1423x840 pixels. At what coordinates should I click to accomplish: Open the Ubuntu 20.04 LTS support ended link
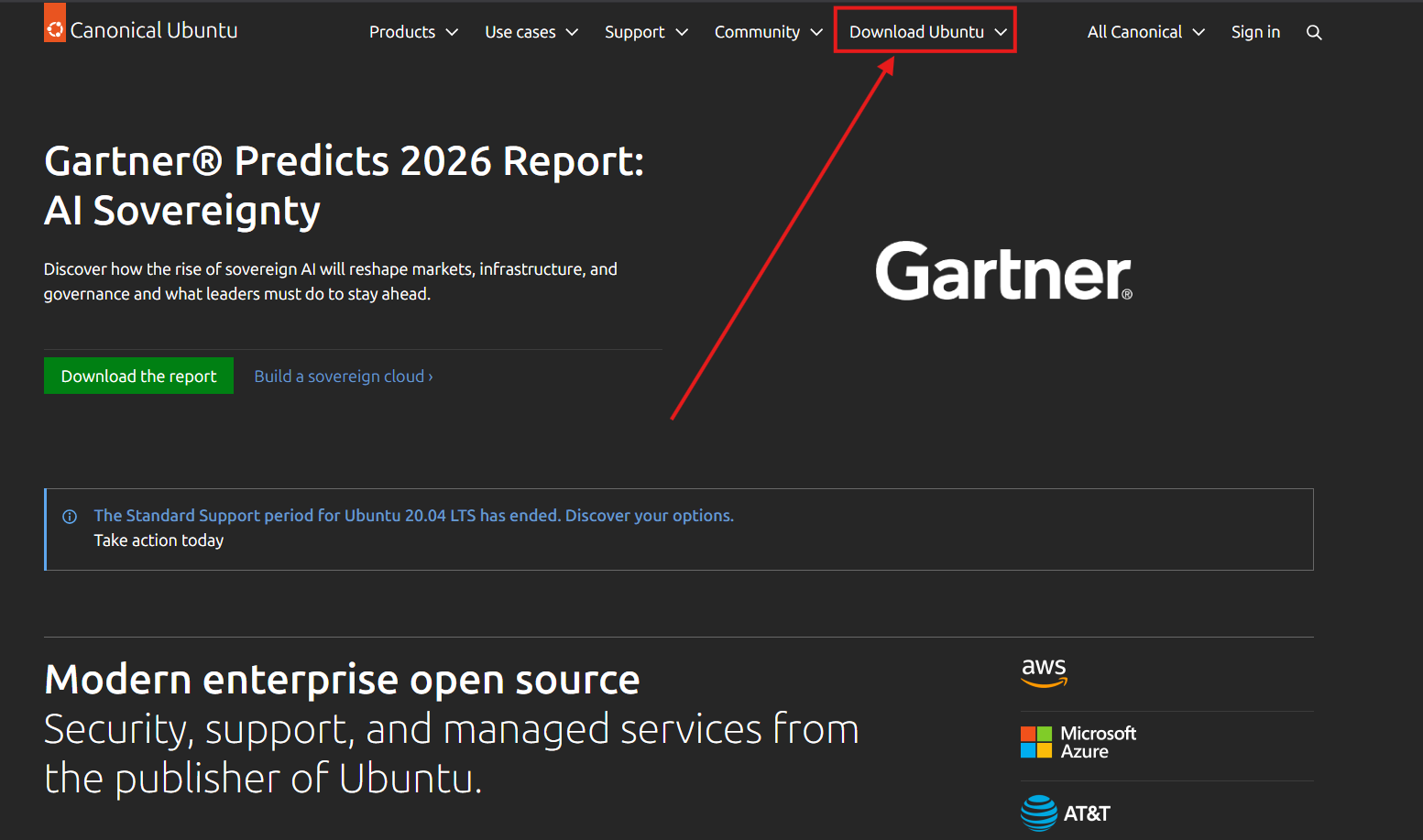tap(413, 516)
